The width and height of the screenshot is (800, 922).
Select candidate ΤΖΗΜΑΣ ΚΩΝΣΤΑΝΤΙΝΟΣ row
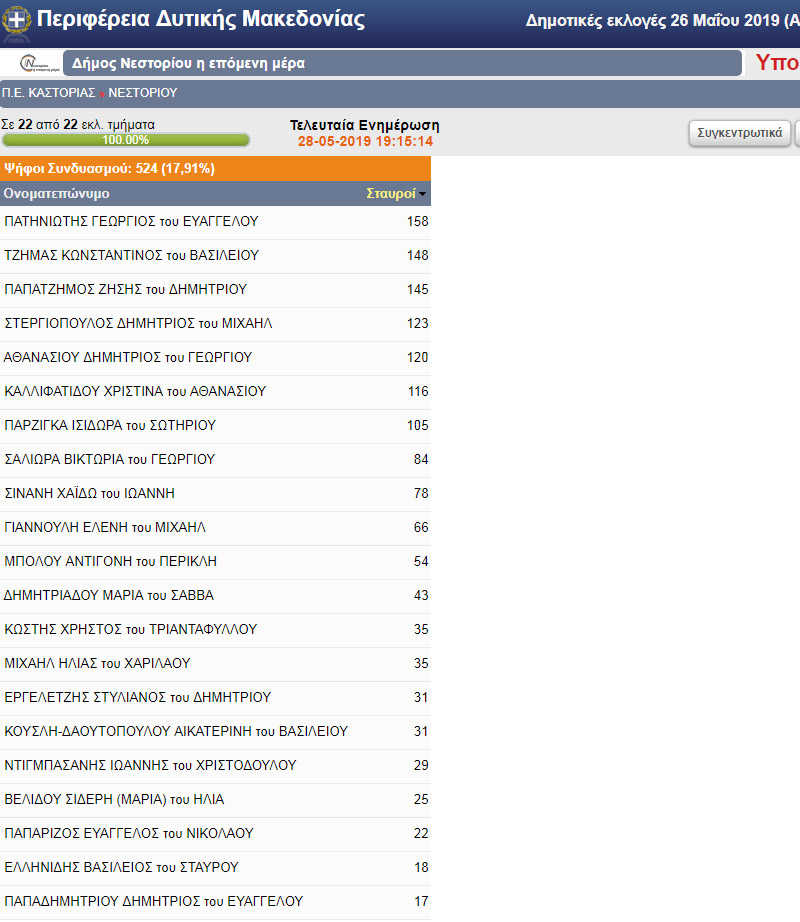pyautogui.click(x=215, y=255)
